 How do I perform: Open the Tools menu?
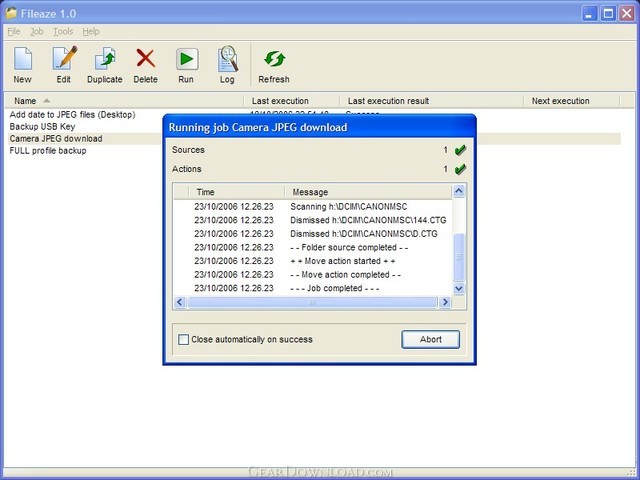63,31
